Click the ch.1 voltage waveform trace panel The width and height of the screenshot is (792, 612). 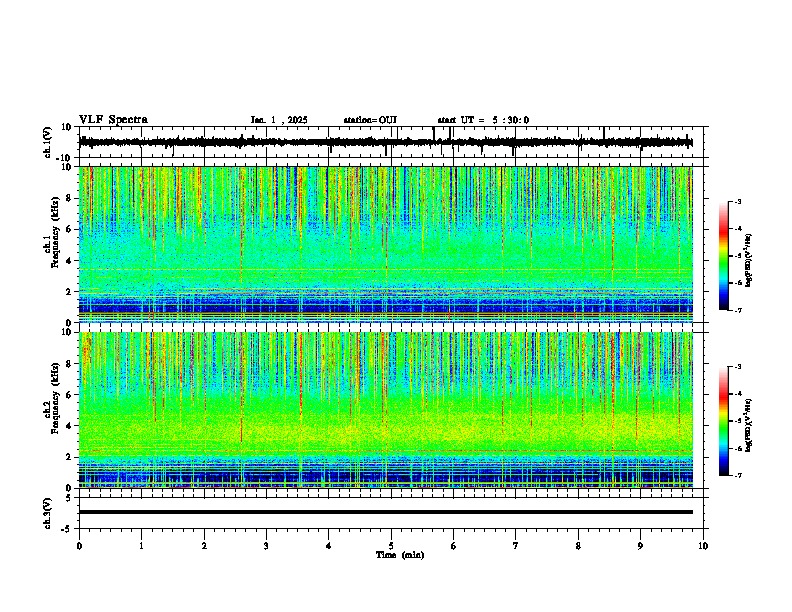[x=391, y=142]
